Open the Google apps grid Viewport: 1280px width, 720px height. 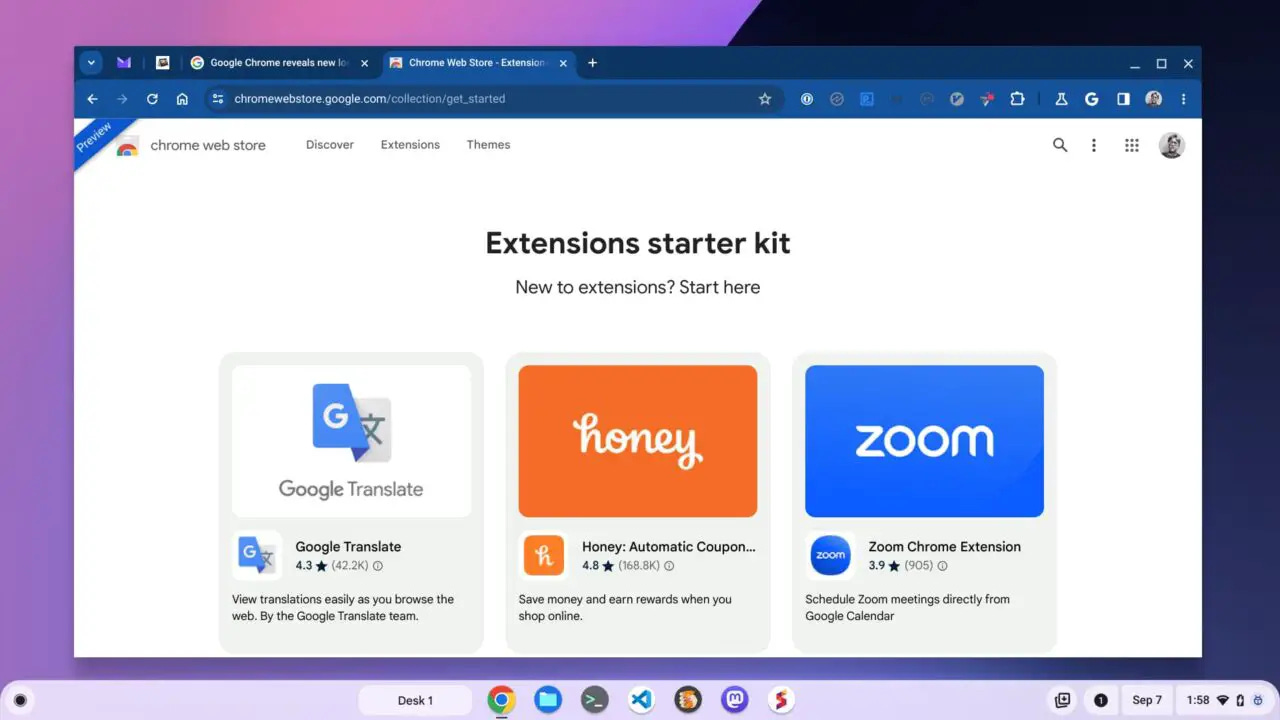click(1132, 145)
